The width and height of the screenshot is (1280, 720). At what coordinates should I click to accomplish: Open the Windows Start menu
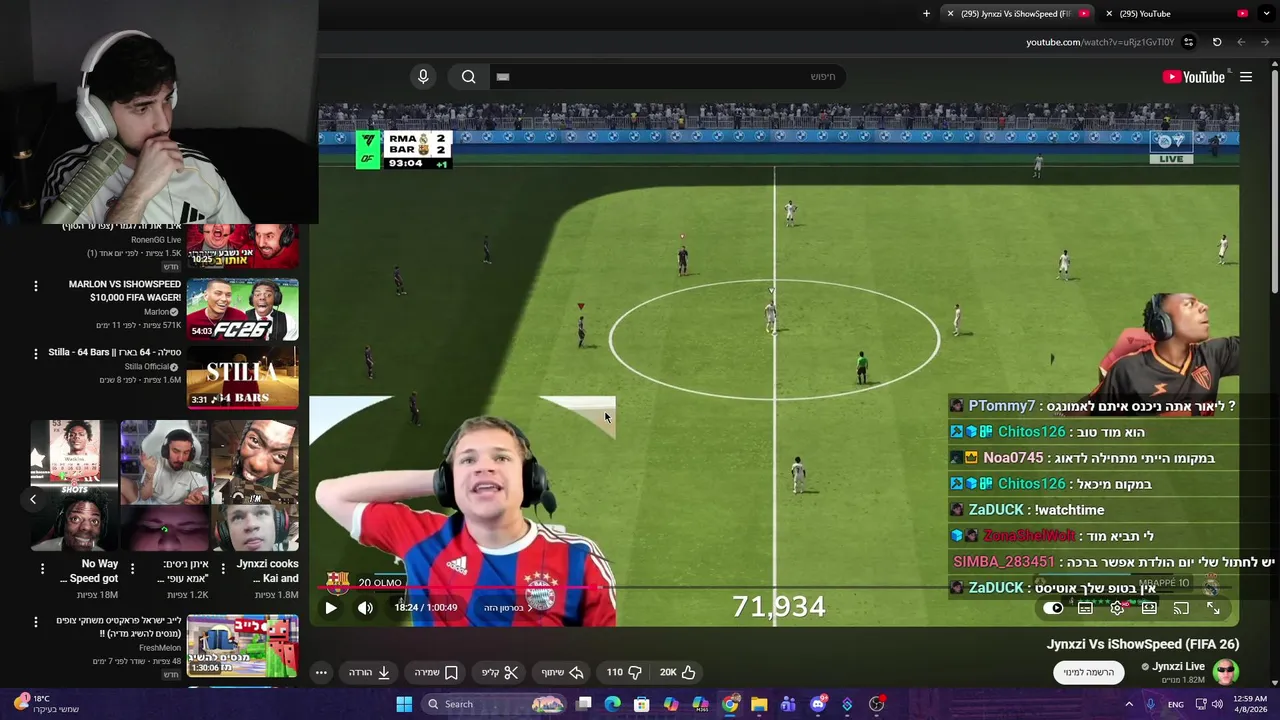click(404, 704)
